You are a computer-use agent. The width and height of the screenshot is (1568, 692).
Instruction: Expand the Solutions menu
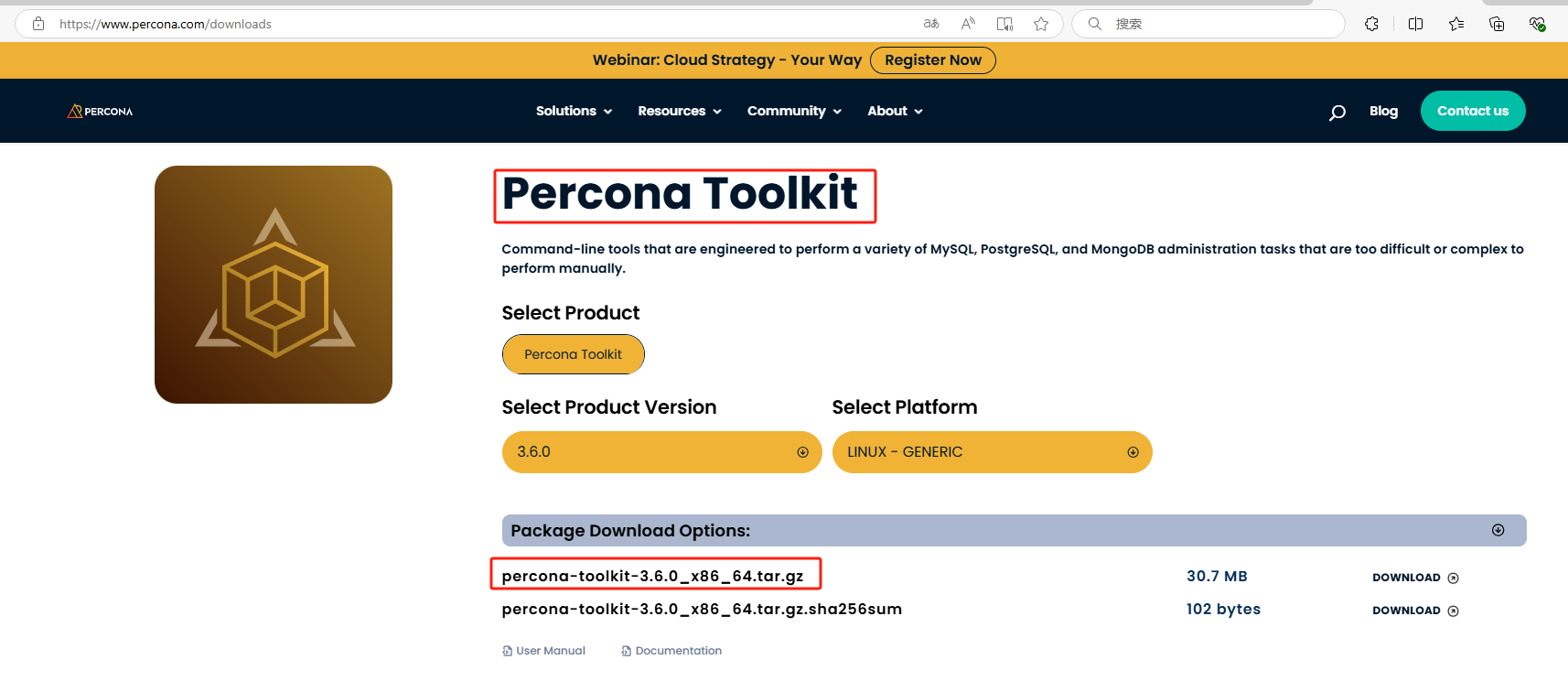[574, 111]
